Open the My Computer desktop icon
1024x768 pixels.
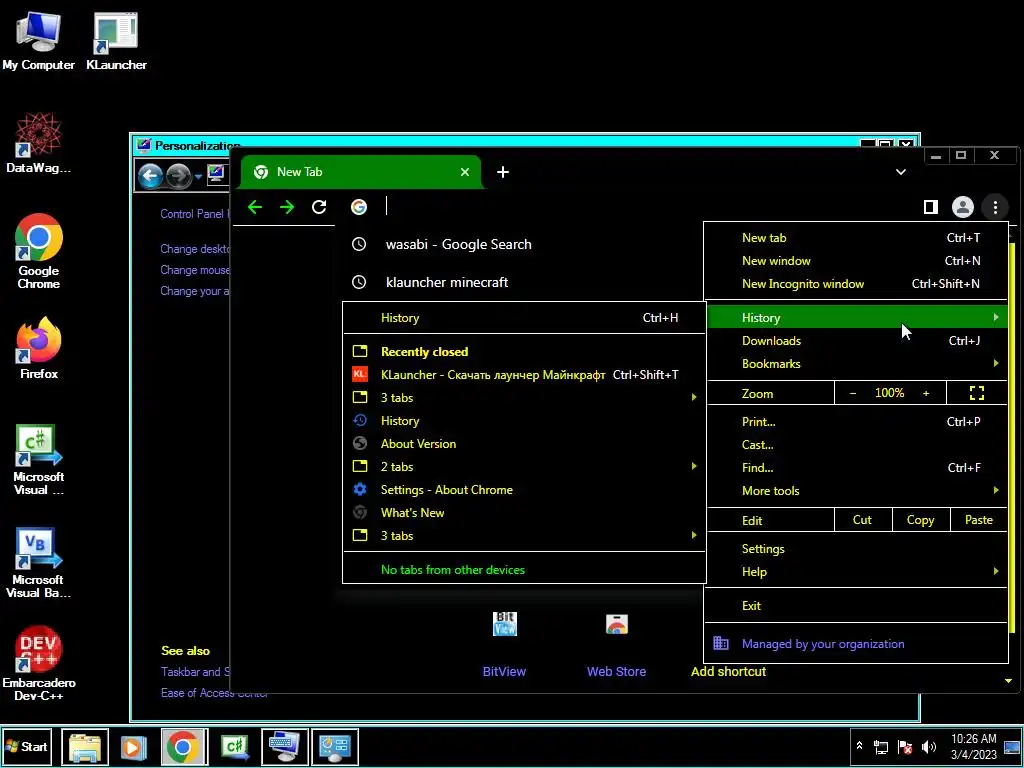tap(38, 42)
